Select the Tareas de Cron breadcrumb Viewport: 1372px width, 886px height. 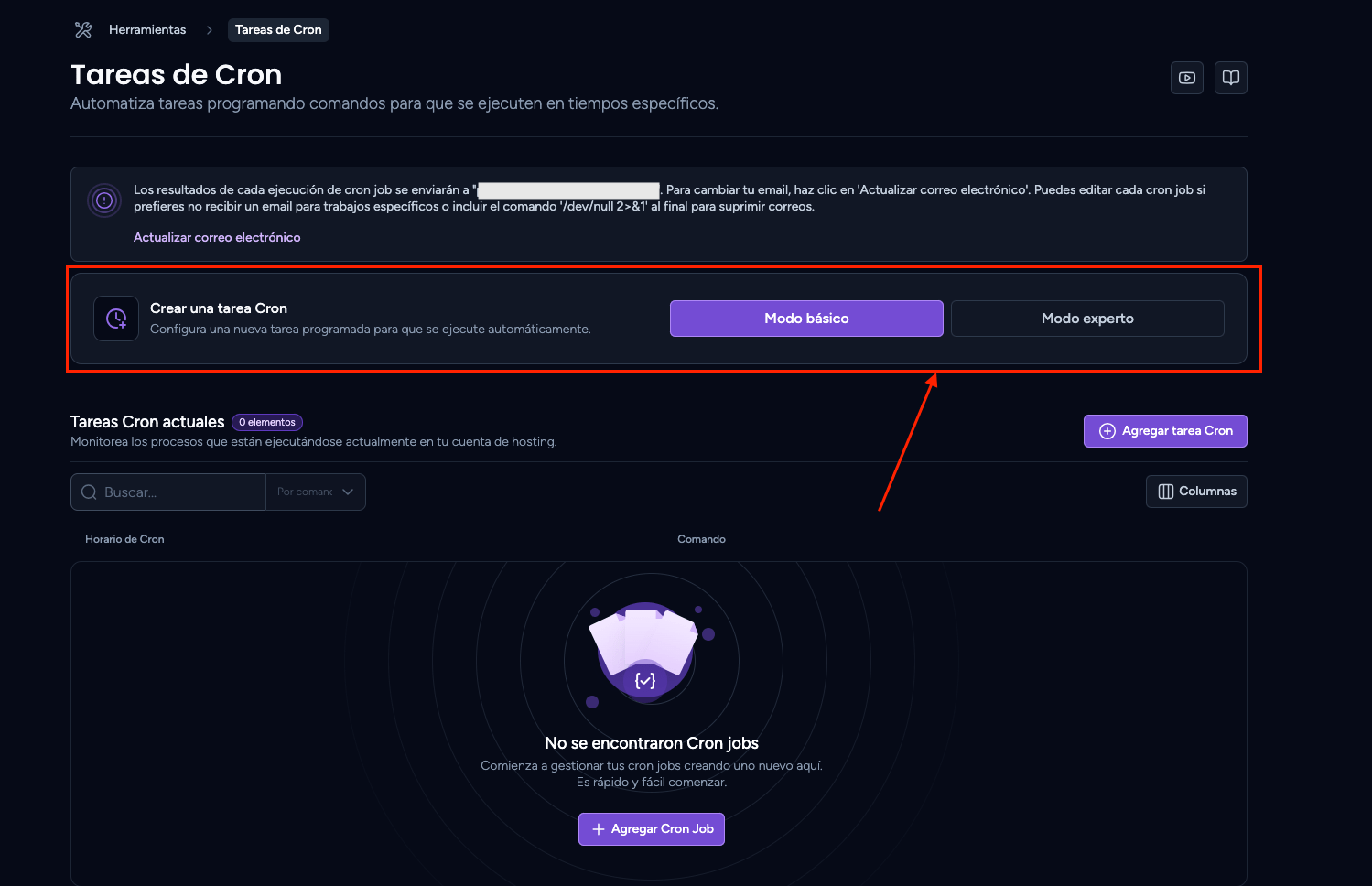(x=278, y=30)
